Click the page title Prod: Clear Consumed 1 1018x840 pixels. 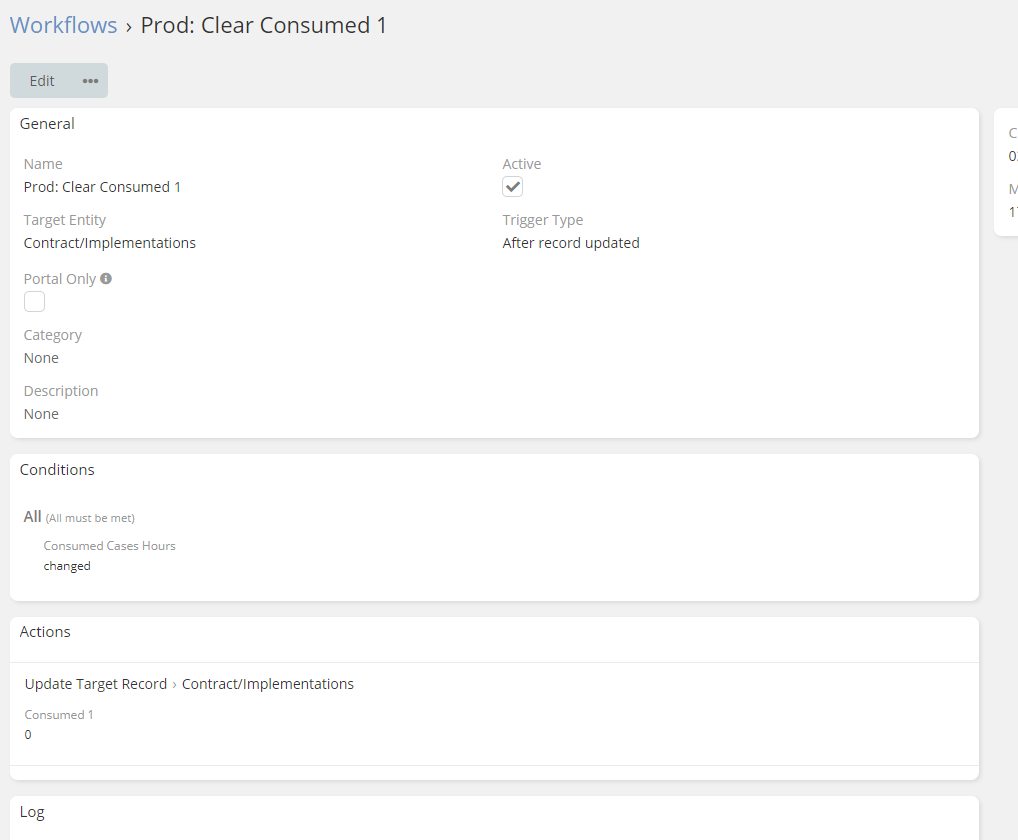point(264,26)
